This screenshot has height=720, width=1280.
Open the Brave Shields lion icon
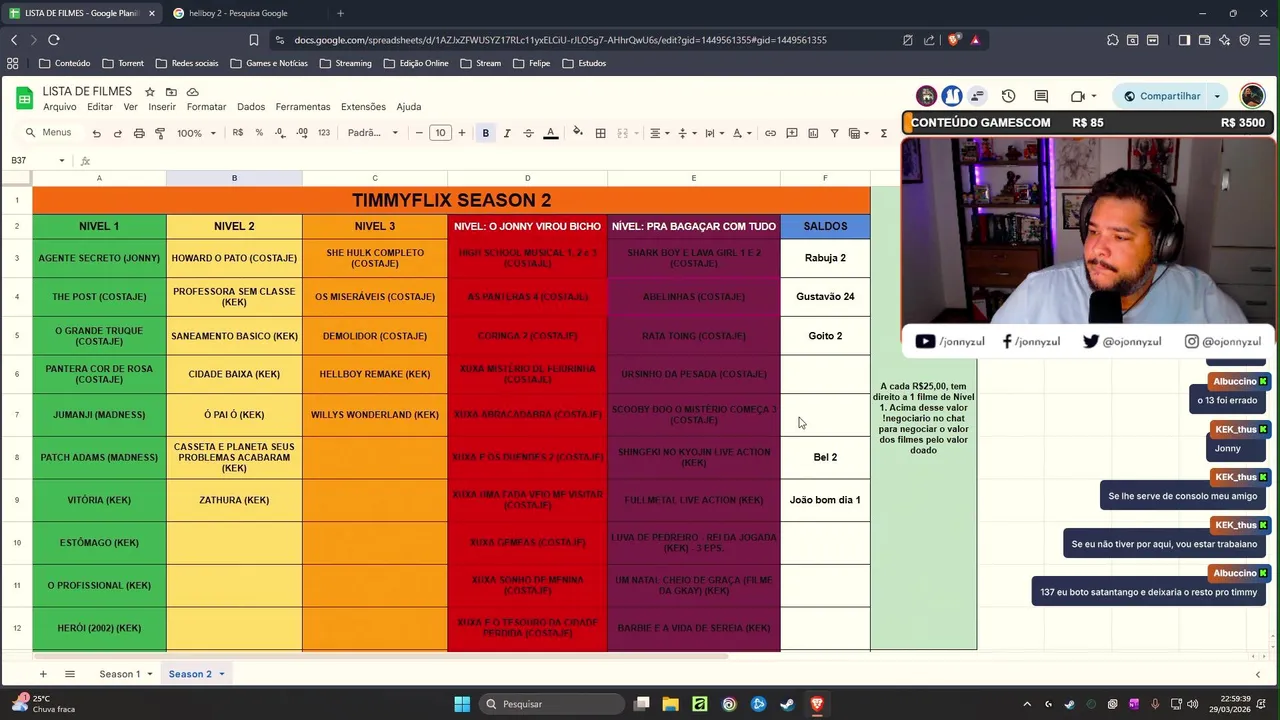point(954,40)
